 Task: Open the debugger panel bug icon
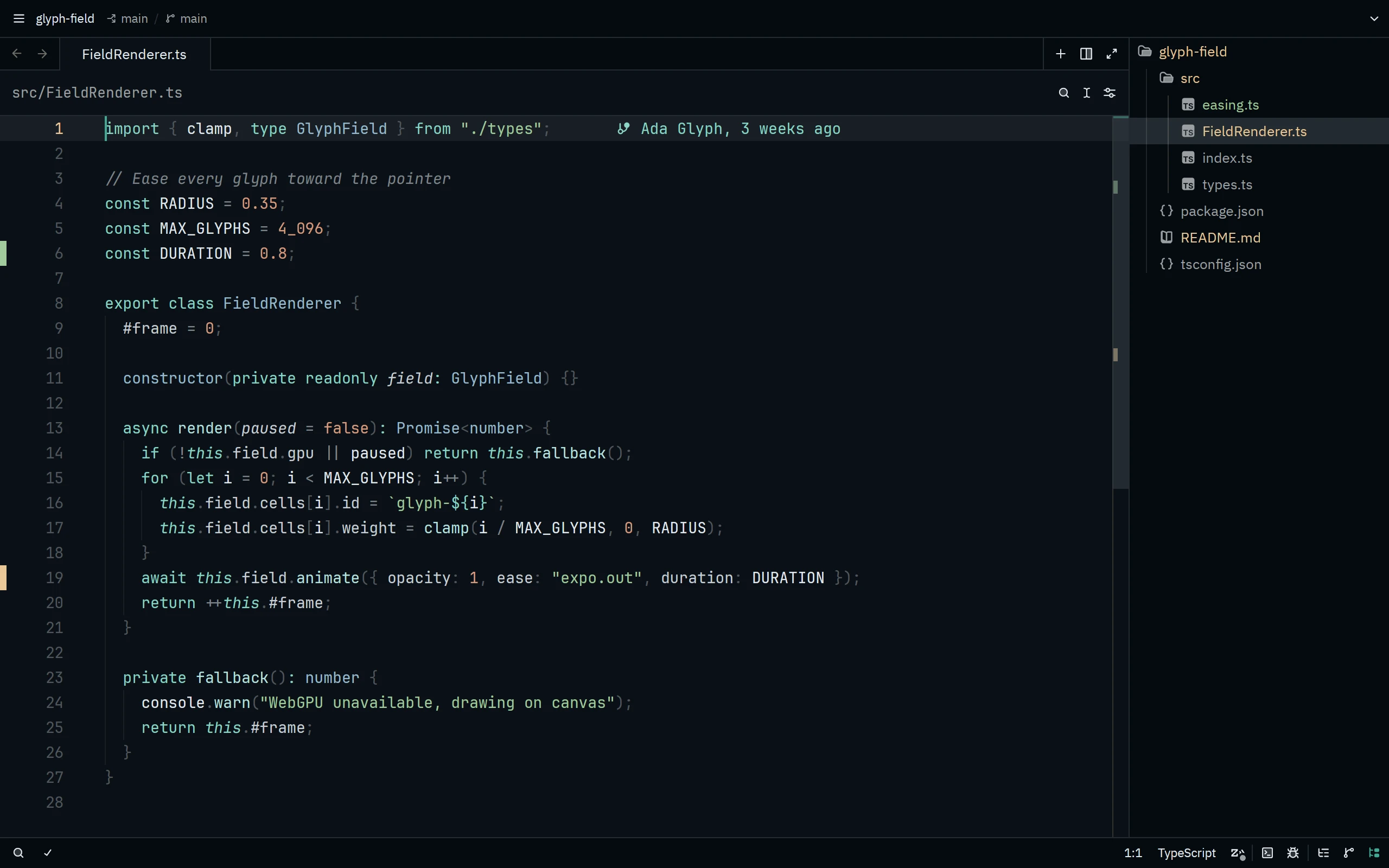tap(1292, 852)
